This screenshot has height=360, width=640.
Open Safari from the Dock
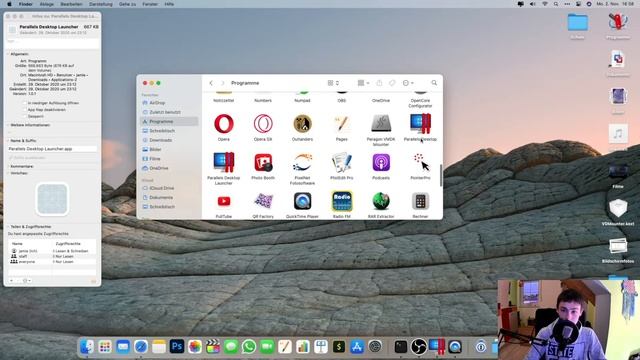(x=141, y=347)
